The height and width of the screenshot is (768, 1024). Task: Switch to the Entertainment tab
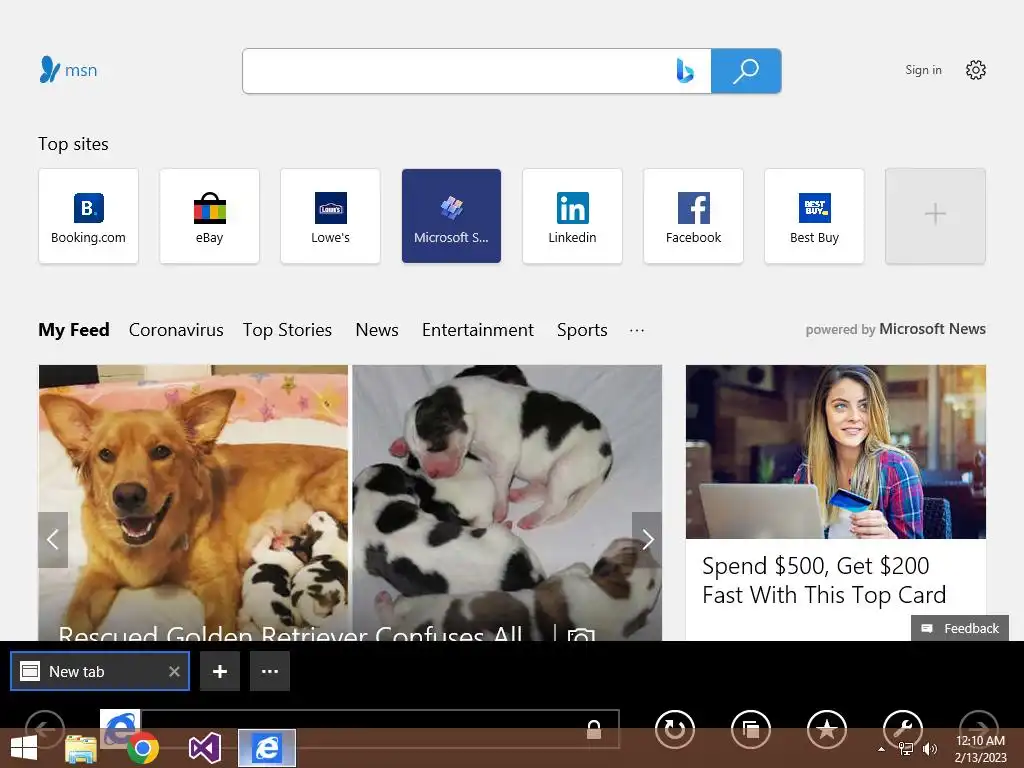click(477, 330)
